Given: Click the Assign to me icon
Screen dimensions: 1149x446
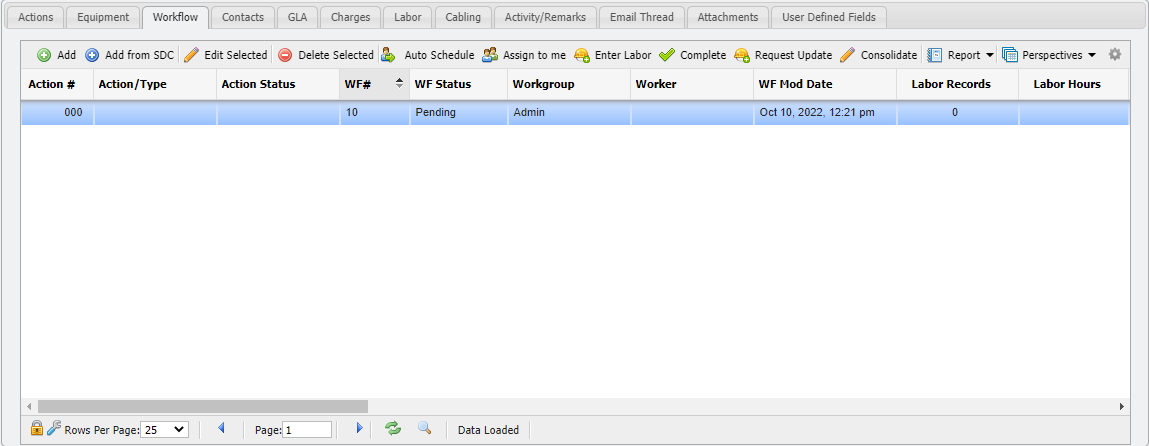Looking at the screenshot, I should (489, 55).
